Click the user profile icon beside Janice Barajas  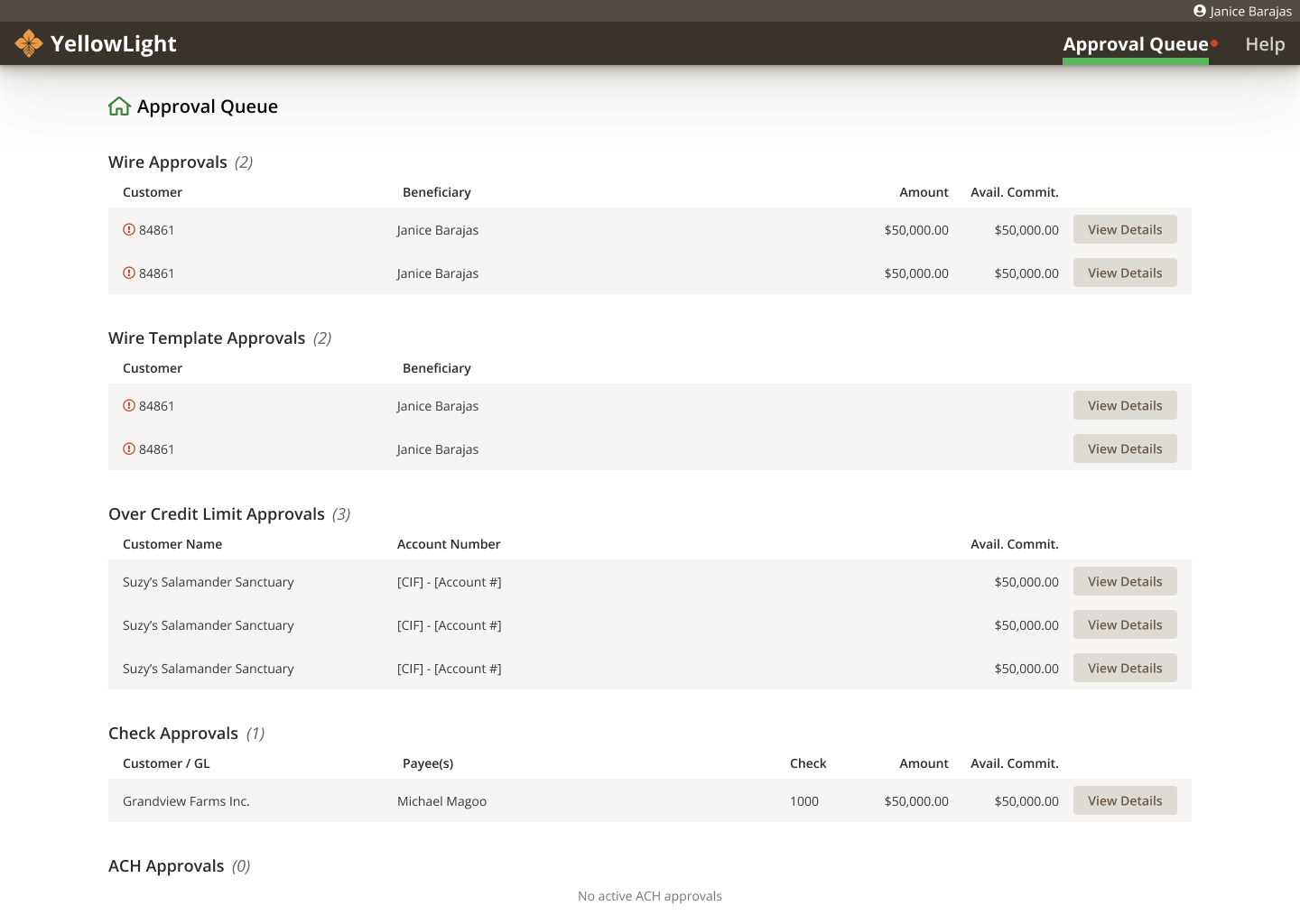pos(1200,11)
